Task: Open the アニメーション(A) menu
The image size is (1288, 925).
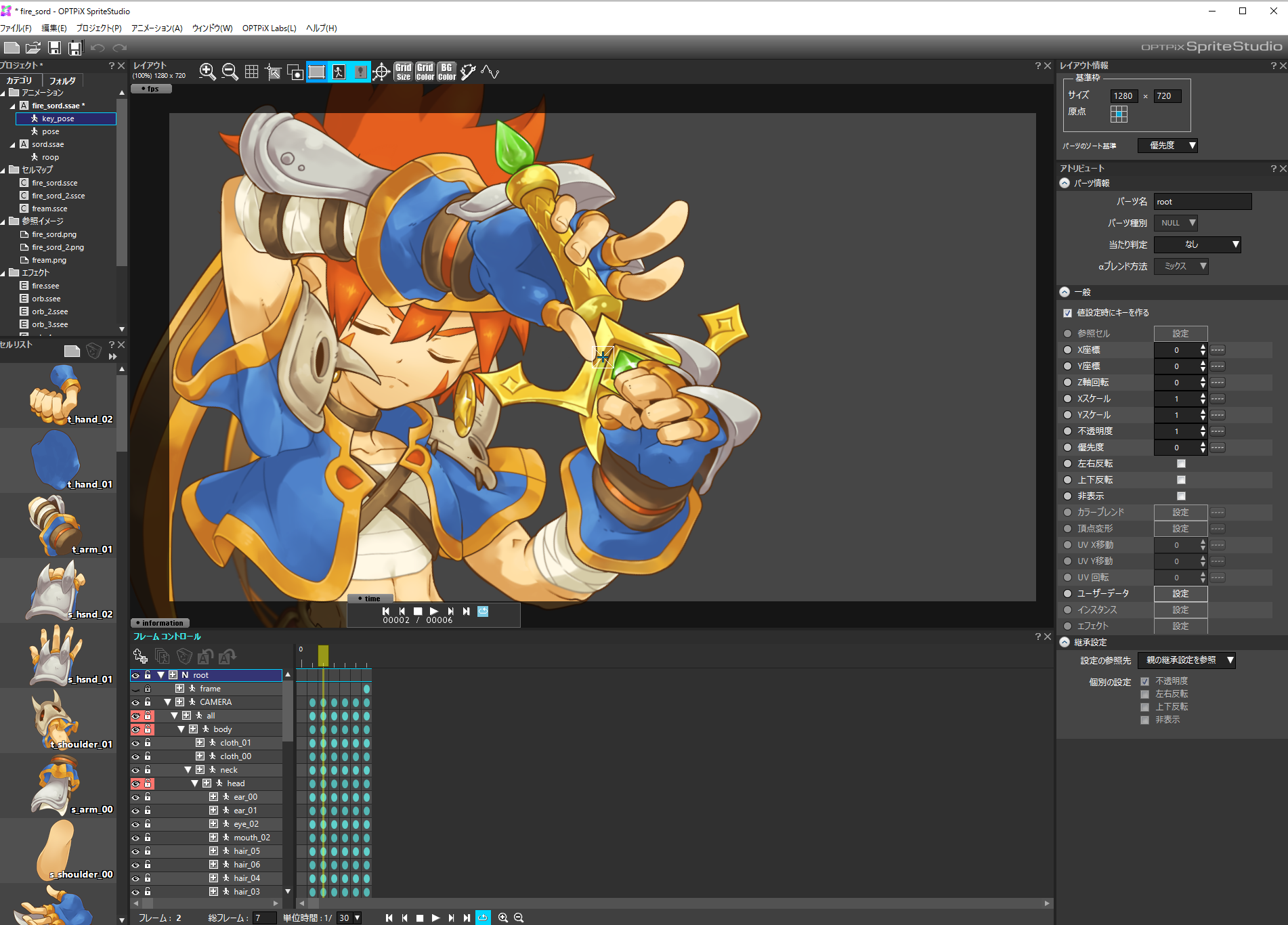Action: tap(156, 28)
